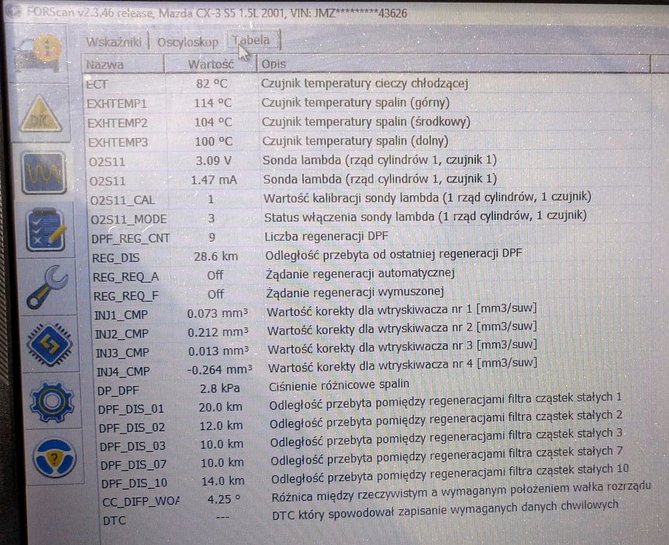Click the 3.09 V value cell
Viewport: 669px width, 545px height.
tap(213, 161)
